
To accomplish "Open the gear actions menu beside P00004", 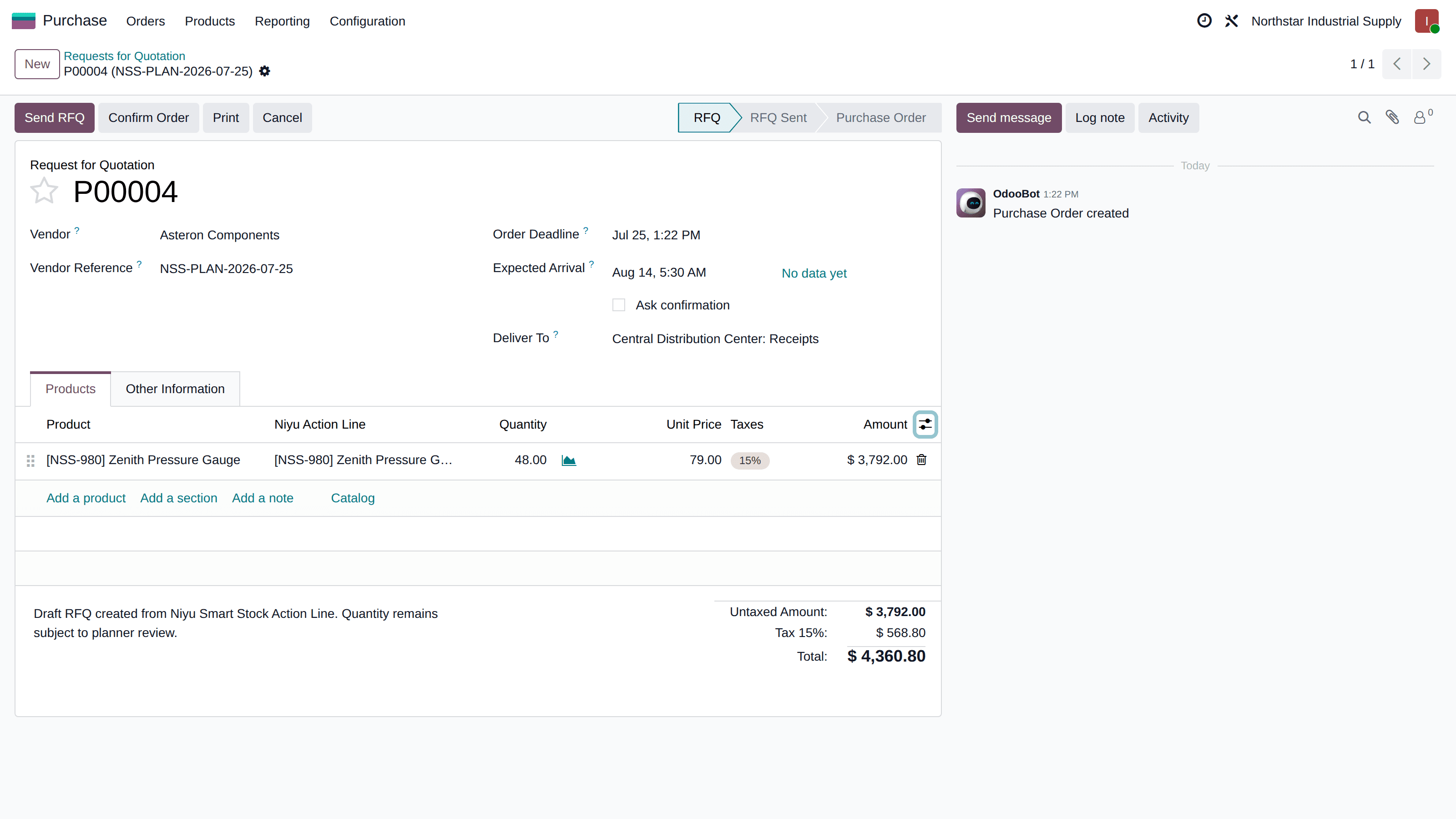I will [264, 71].
